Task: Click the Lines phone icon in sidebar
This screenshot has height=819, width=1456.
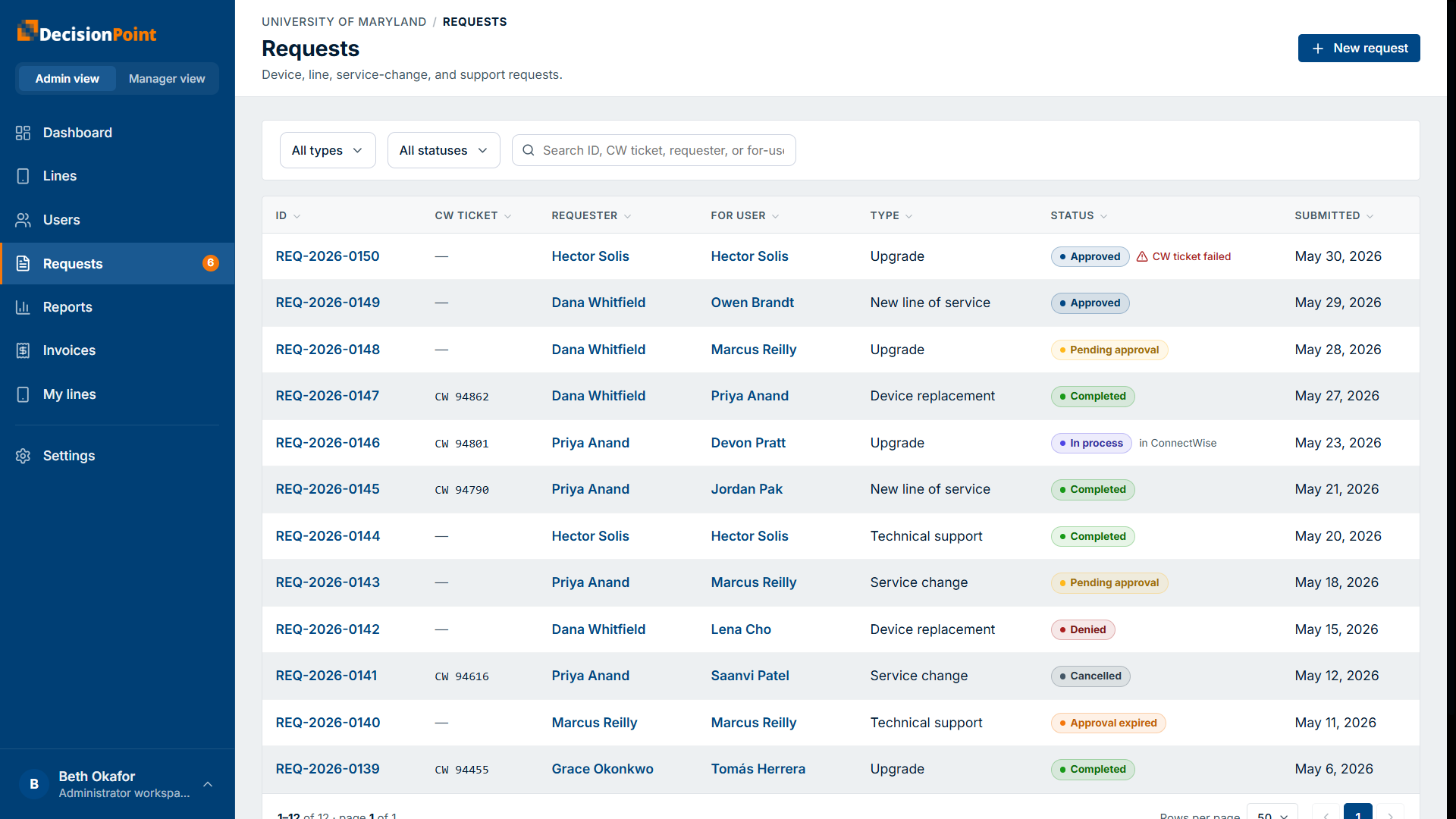Action: [x=23, y=176]
